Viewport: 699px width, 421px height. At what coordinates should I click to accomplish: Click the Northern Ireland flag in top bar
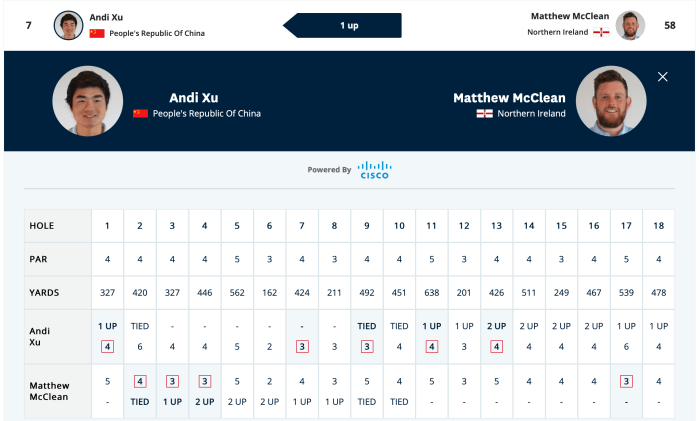pyautogui.click(x=602, y=33)
